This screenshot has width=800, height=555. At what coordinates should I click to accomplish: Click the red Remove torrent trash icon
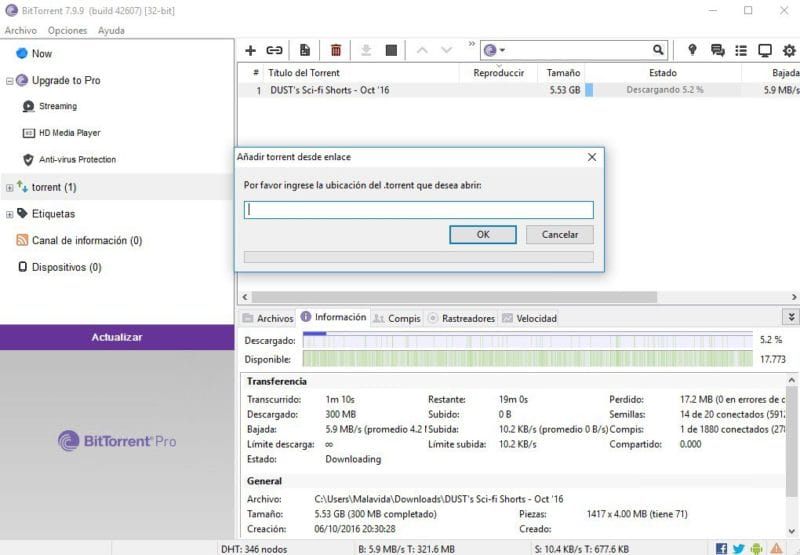pos(336,50)
